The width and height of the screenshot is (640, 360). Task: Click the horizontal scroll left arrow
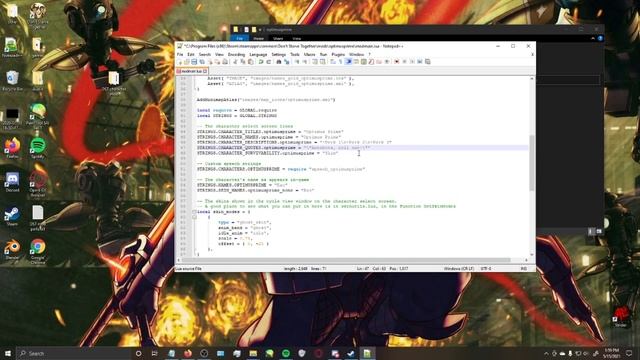click(178, 260)
